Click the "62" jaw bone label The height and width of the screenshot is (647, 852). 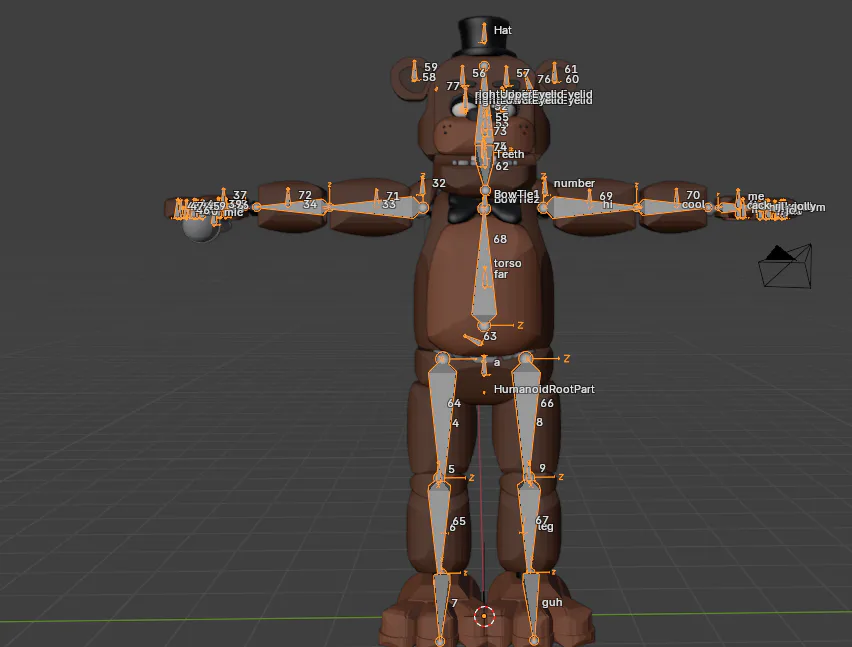502,166
